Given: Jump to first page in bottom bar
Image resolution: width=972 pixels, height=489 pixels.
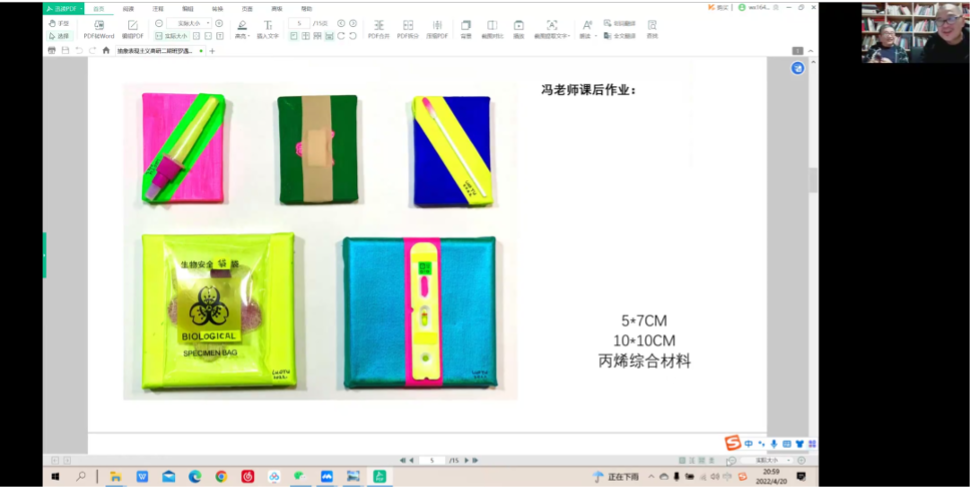Looking at the screenshot, I should (x=403, y=460).
